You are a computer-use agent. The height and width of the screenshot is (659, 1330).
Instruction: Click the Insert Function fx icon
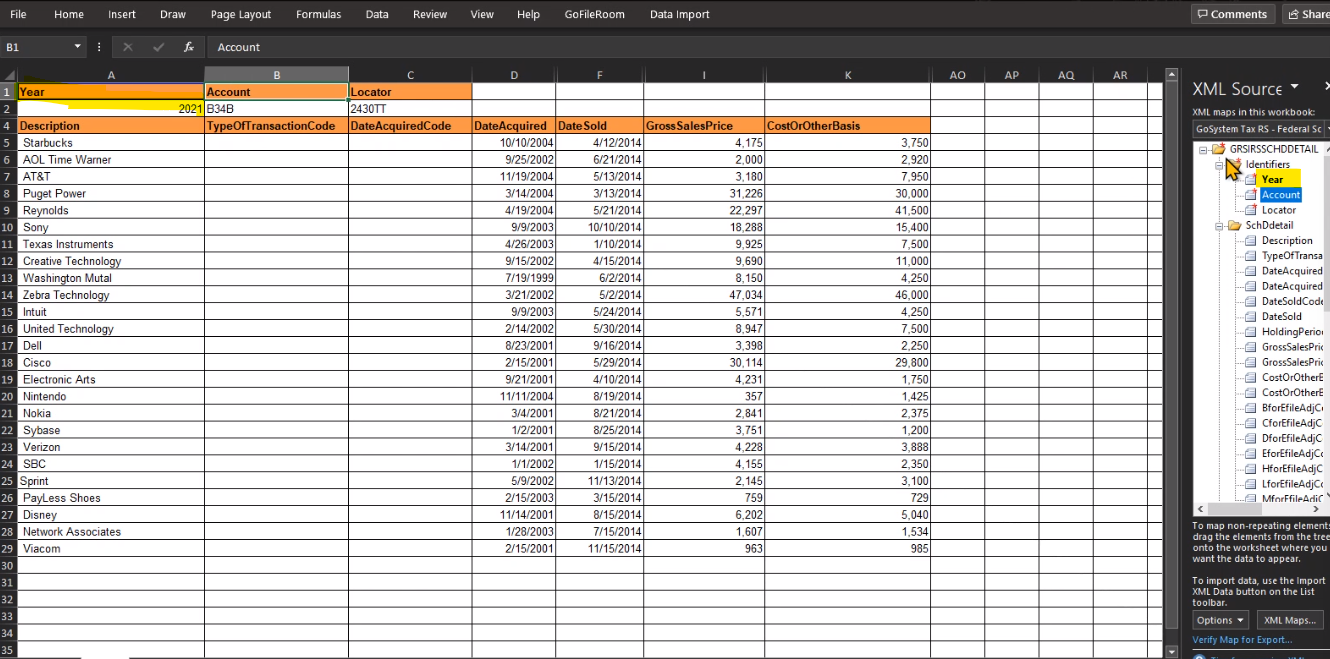coord(189,47)
